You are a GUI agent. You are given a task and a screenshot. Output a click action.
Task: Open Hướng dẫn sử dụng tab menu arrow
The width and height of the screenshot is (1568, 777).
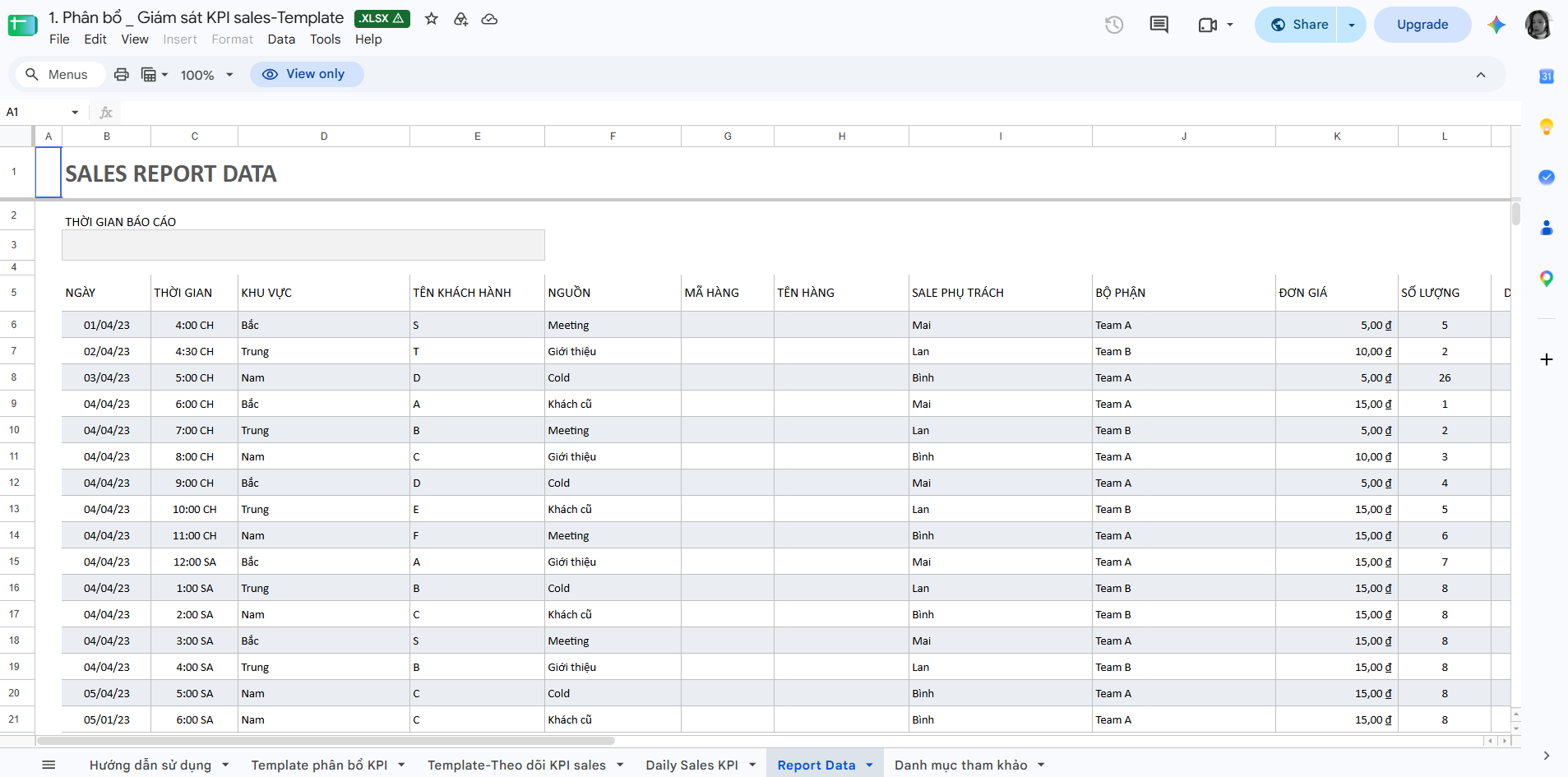click(x=225, y=765)
